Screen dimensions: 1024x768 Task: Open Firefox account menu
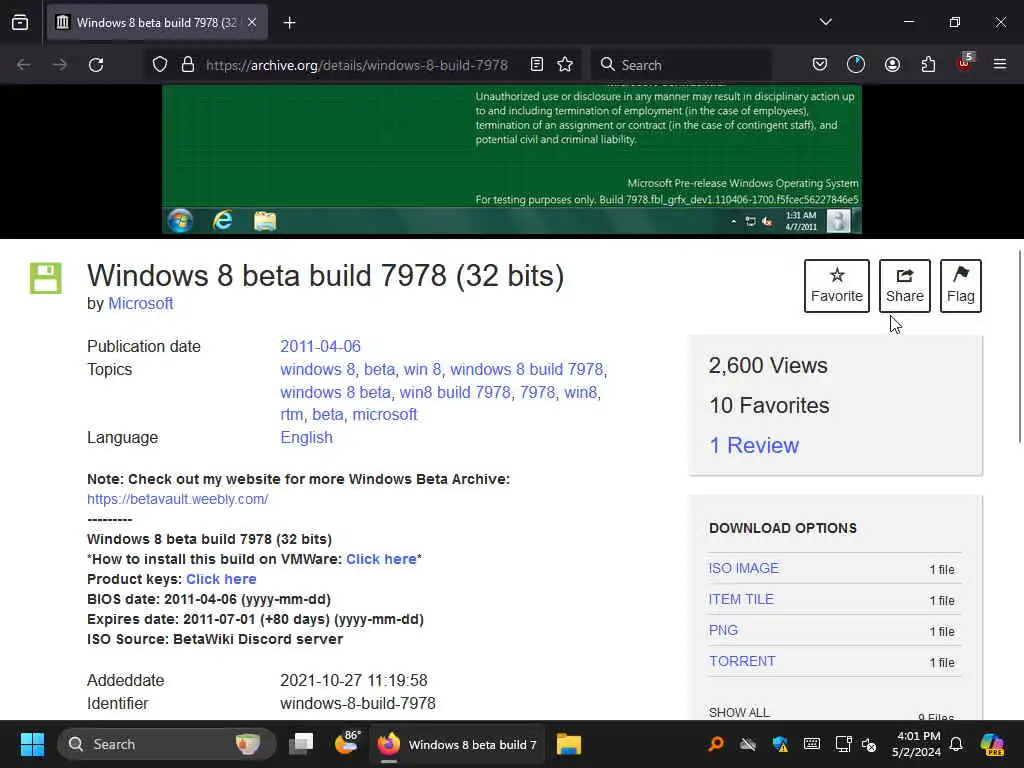click(x=892, y=64)
